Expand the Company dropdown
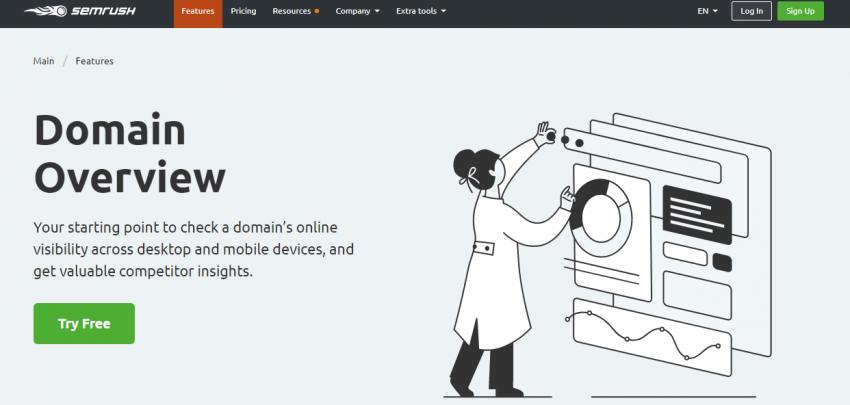 coord(357,11)
